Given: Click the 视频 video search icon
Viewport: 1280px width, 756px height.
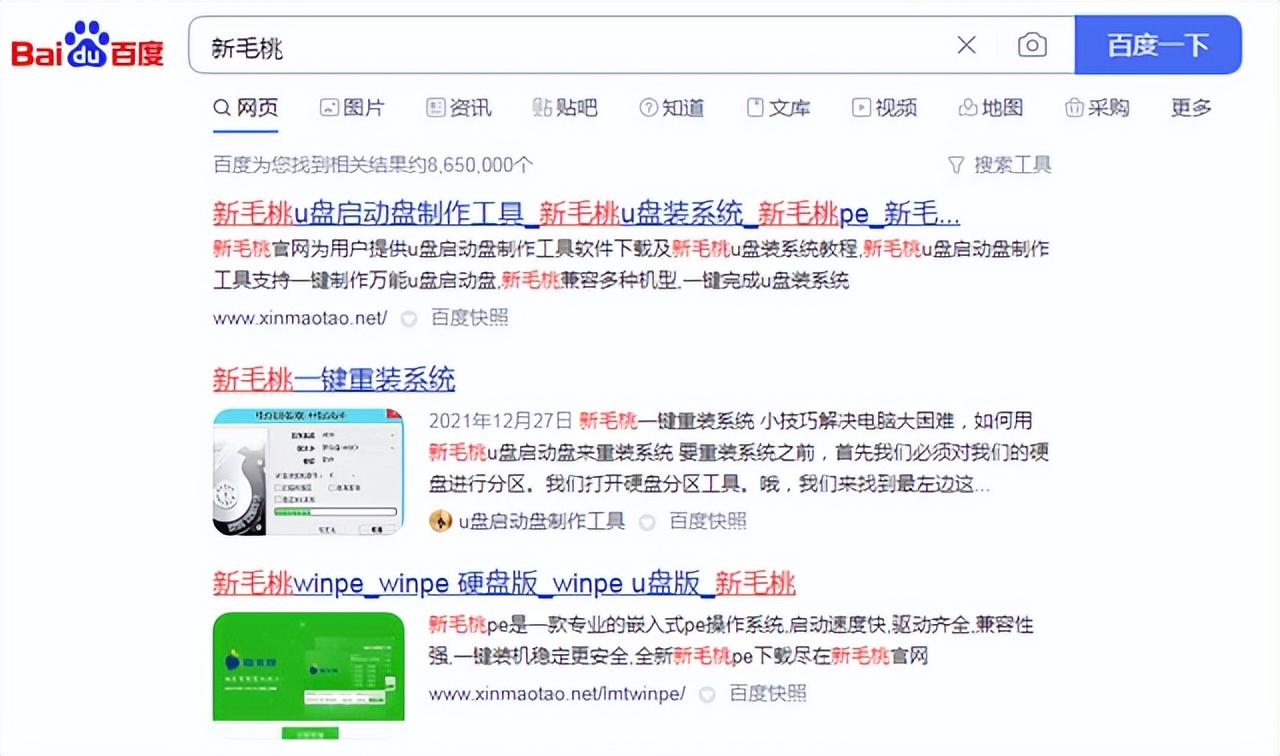Looking at the screenshot, I should point(861,107).
